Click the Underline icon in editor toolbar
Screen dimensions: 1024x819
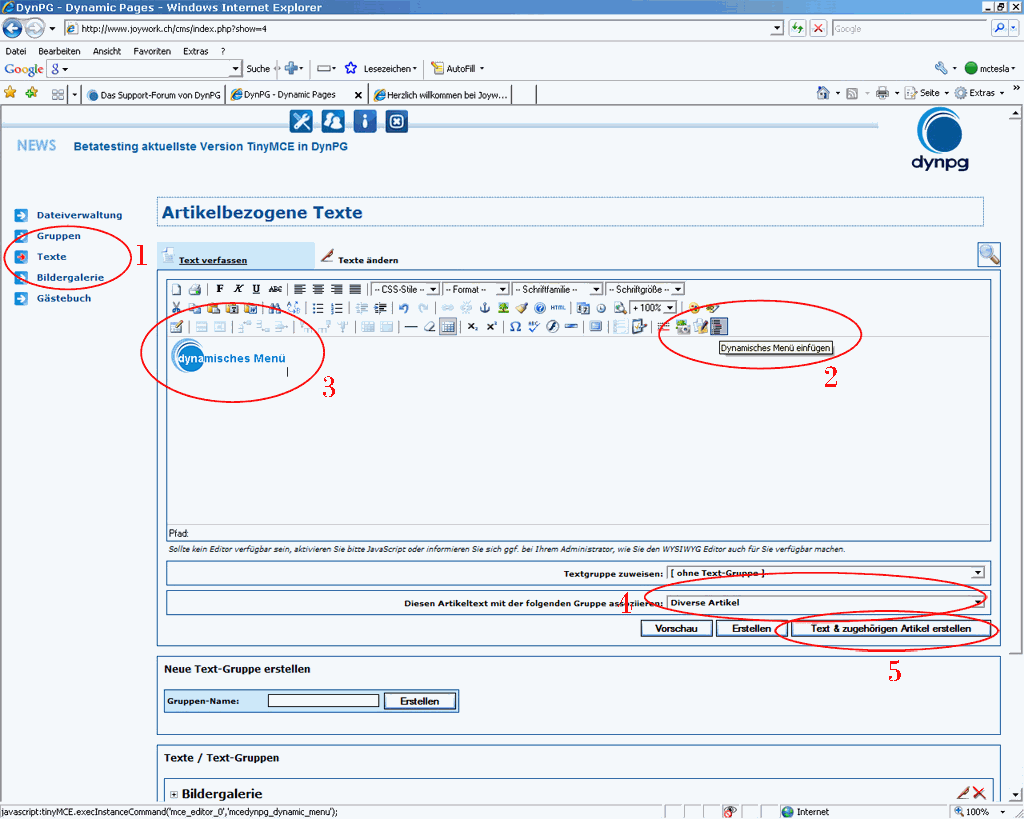(257, 289)
